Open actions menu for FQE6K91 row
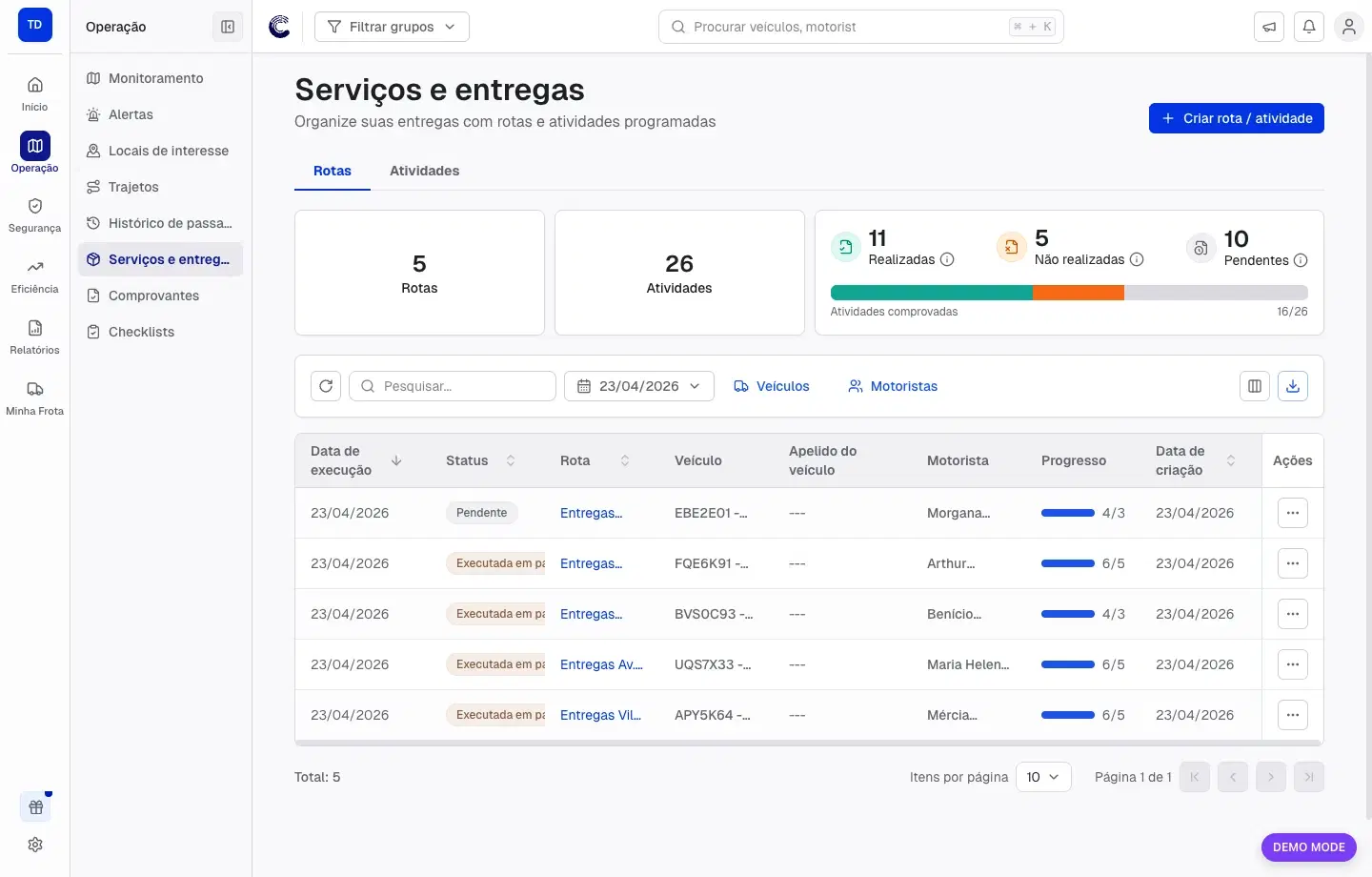Viewport: 1372px width, 877px height. coord(1293,563)
